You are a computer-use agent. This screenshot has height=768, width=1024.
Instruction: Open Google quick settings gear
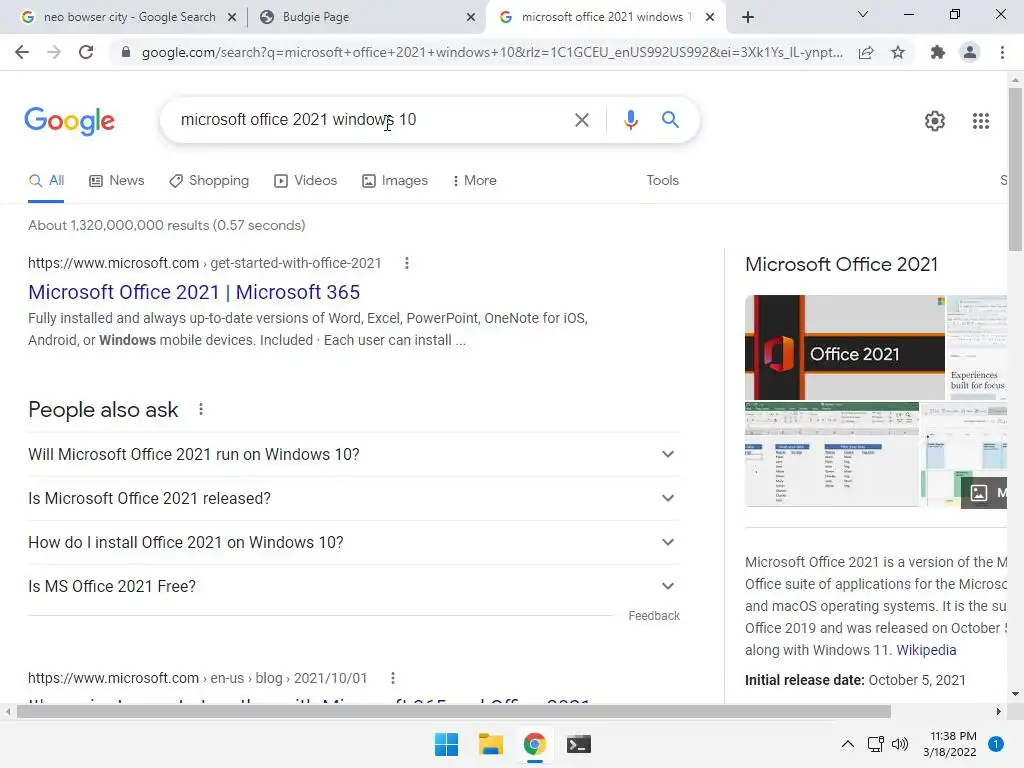click(935, 121)
